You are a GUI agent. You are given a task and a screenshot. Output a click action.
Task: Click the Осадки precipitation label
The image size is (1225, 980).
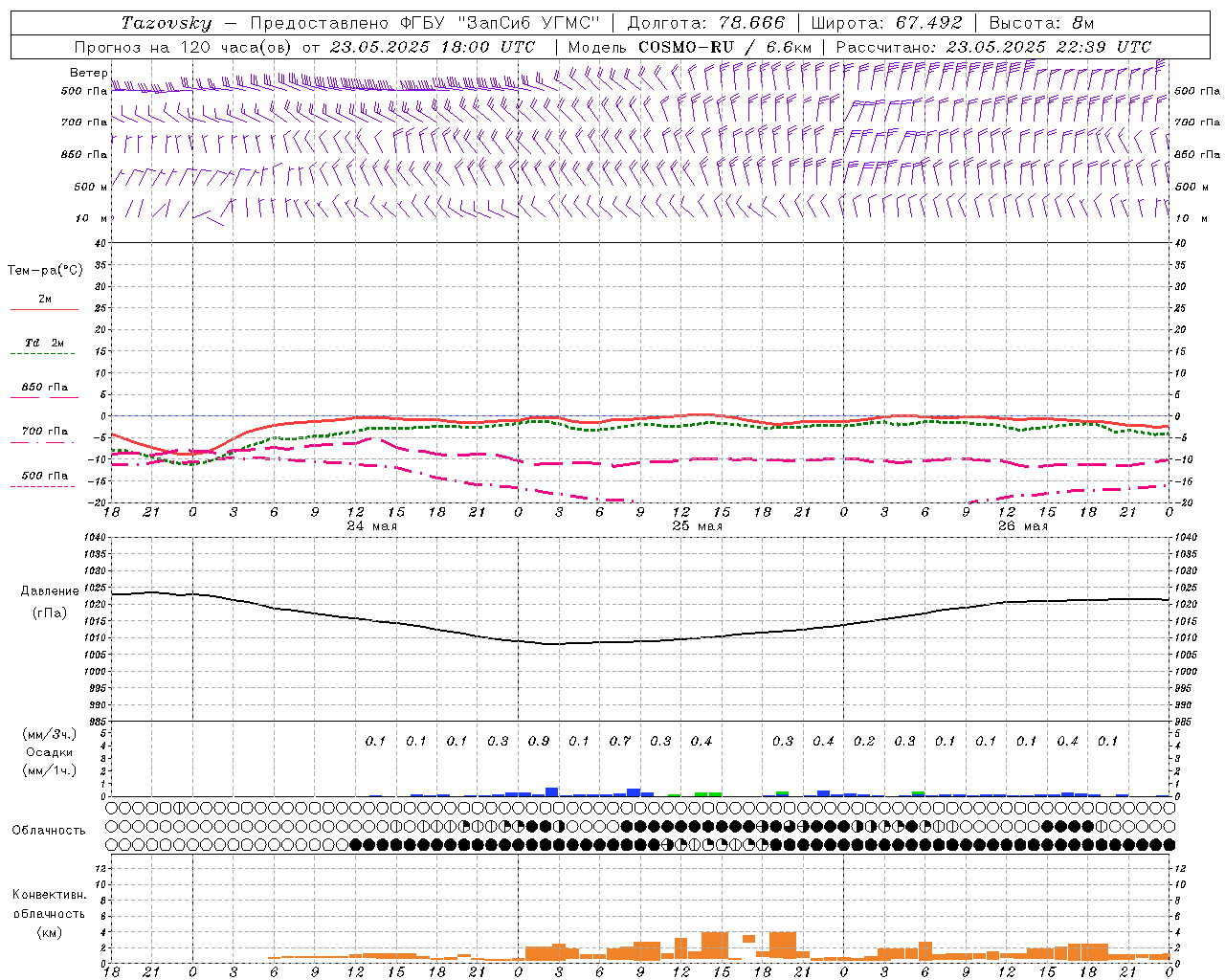tap(49, 752)
